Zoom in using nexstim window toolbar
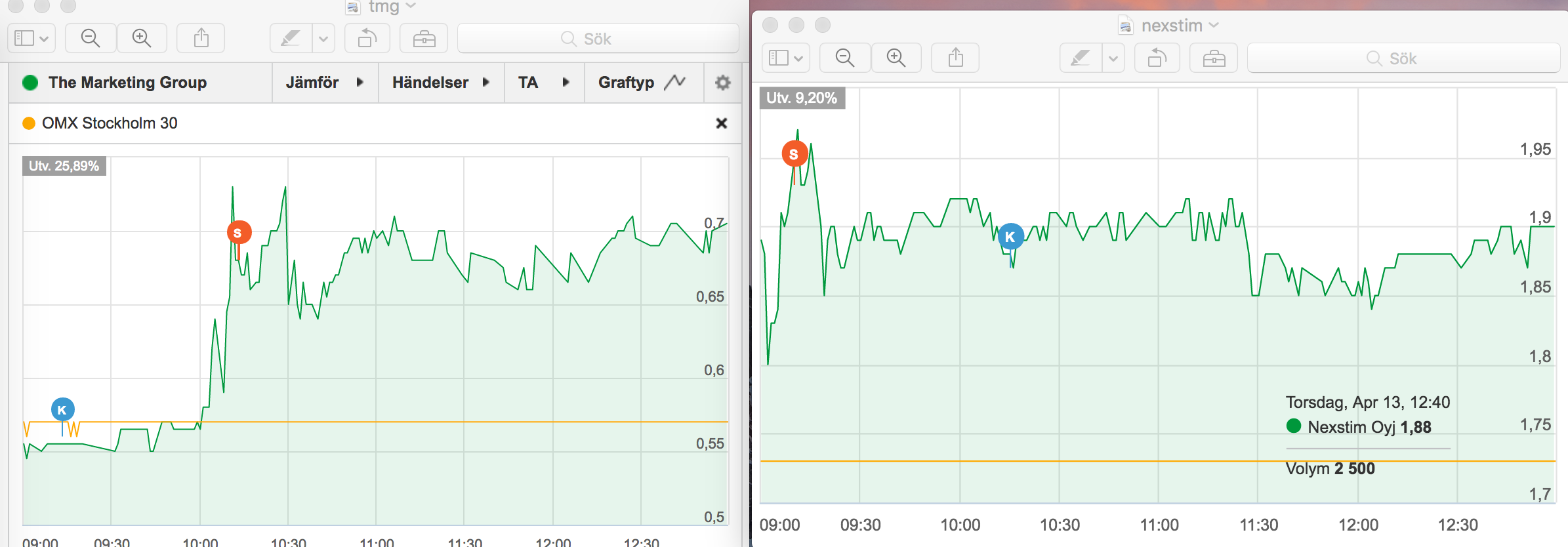The image size is (1568, 547). point(896,58)
